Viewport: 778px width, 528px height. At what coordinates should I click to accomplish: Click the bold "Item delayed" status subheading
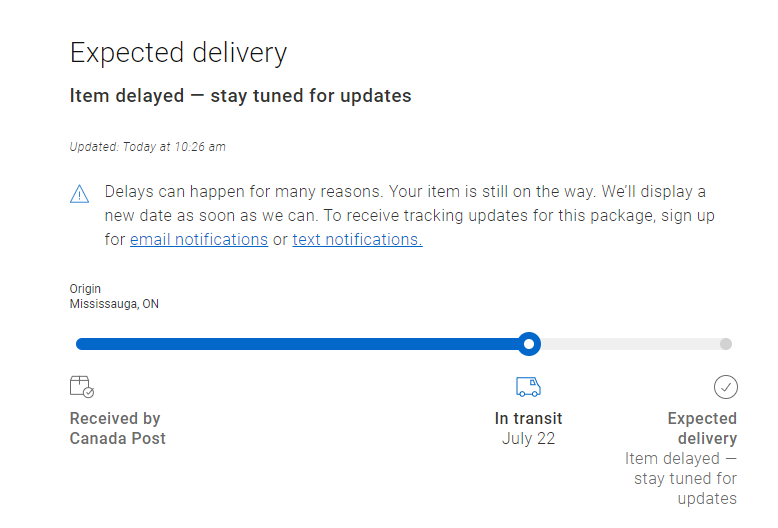240,96
